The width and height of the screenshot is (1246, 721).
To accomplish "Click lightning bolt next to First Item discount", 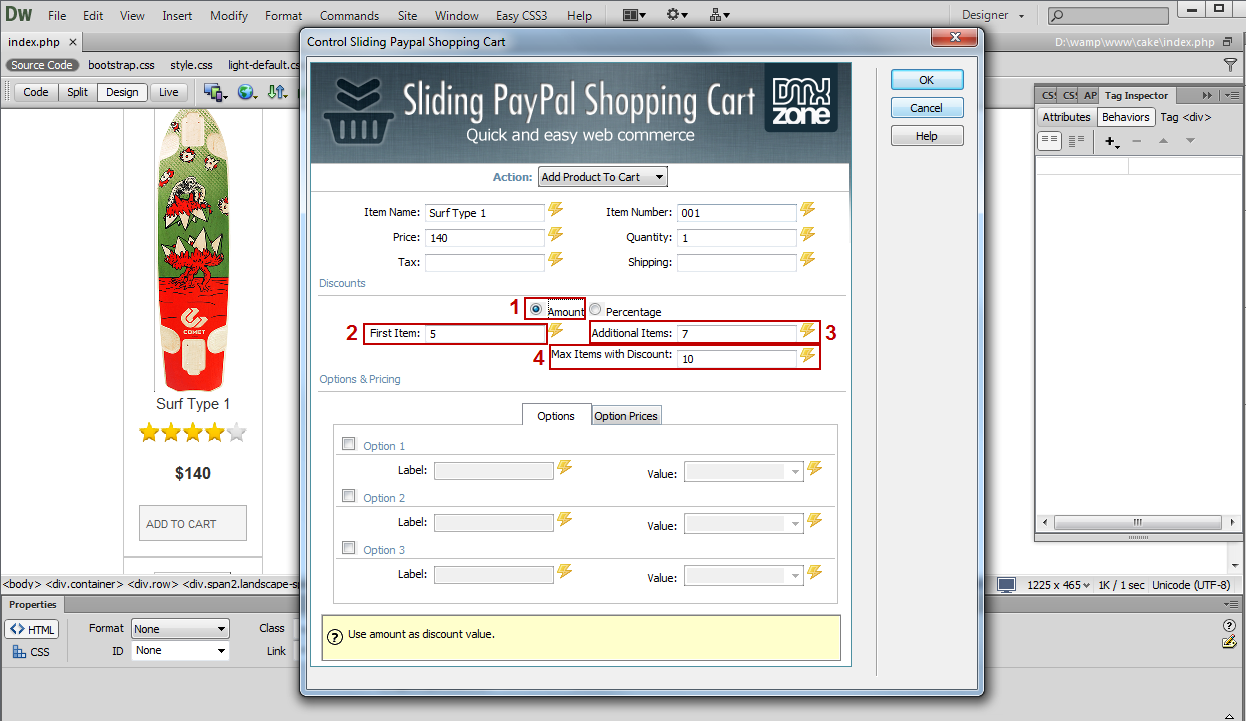I will (x=556, y=331).
